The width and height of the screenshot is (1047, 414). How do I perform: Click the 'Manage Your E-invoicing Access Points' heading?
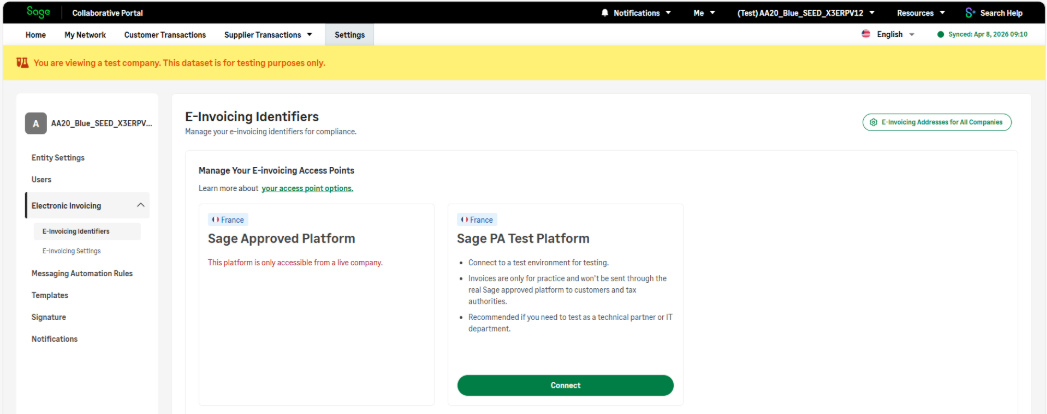[276, 170]
